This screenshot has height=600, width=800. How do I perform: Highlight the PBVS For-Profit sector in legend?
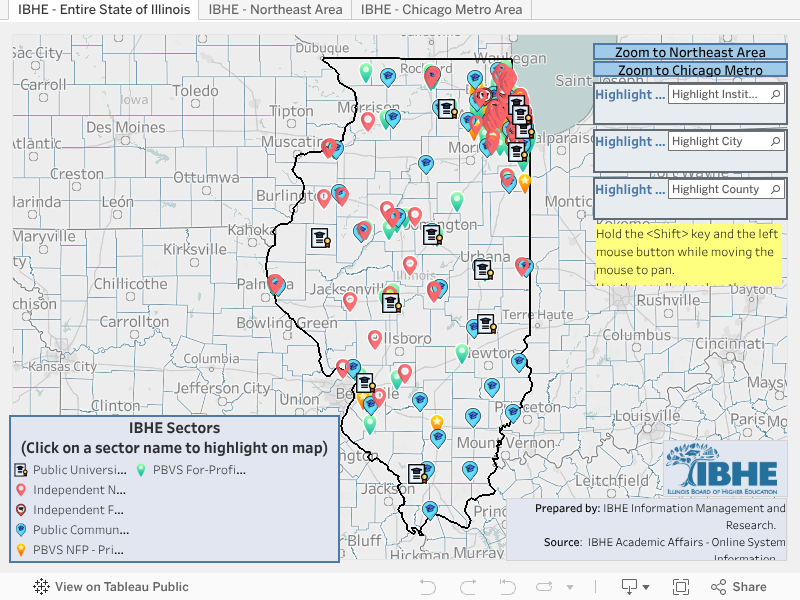coord(199,470)
